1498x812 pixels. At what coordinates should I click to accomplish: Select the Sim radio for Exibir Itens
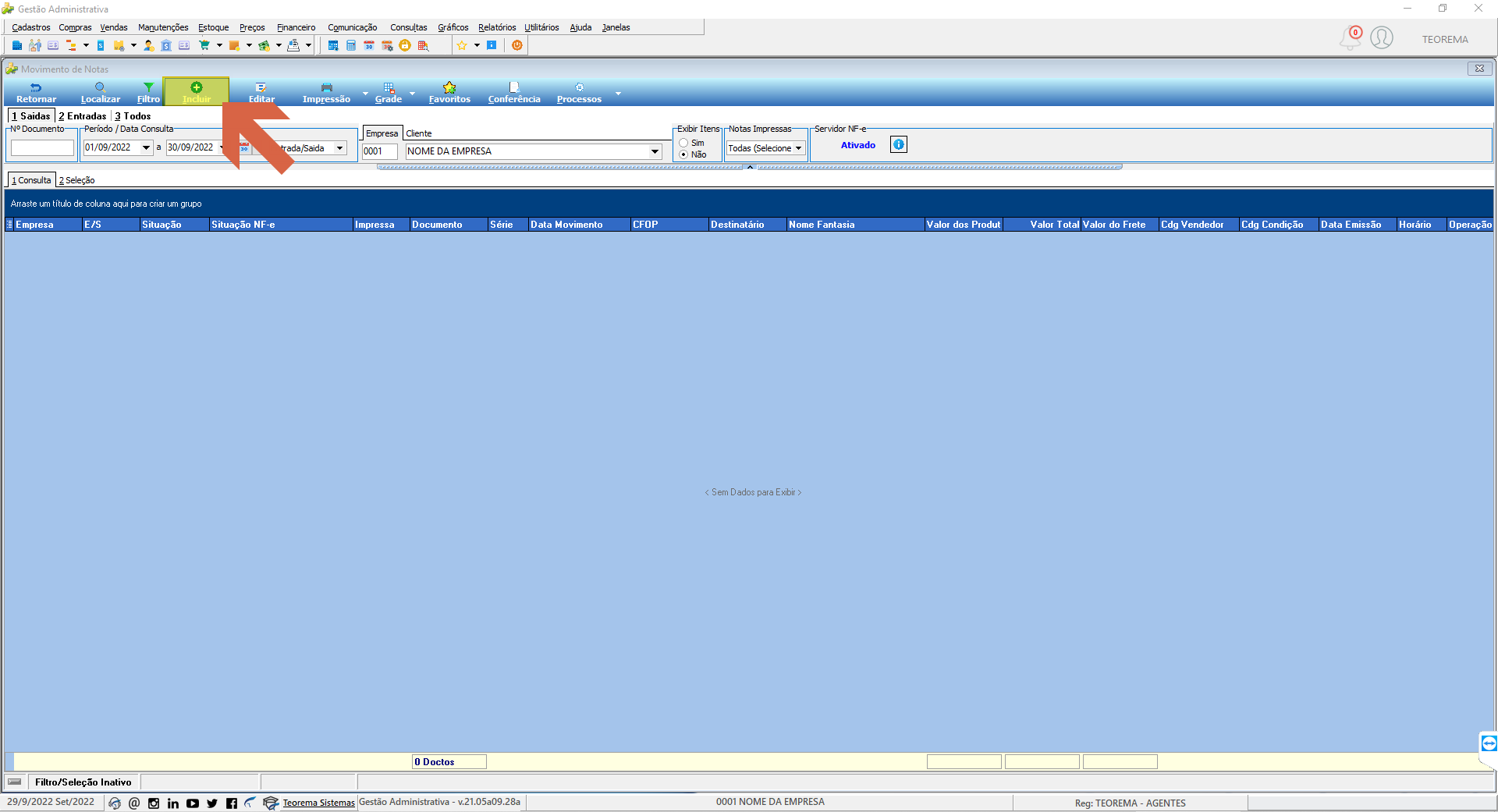click(683, 143)
